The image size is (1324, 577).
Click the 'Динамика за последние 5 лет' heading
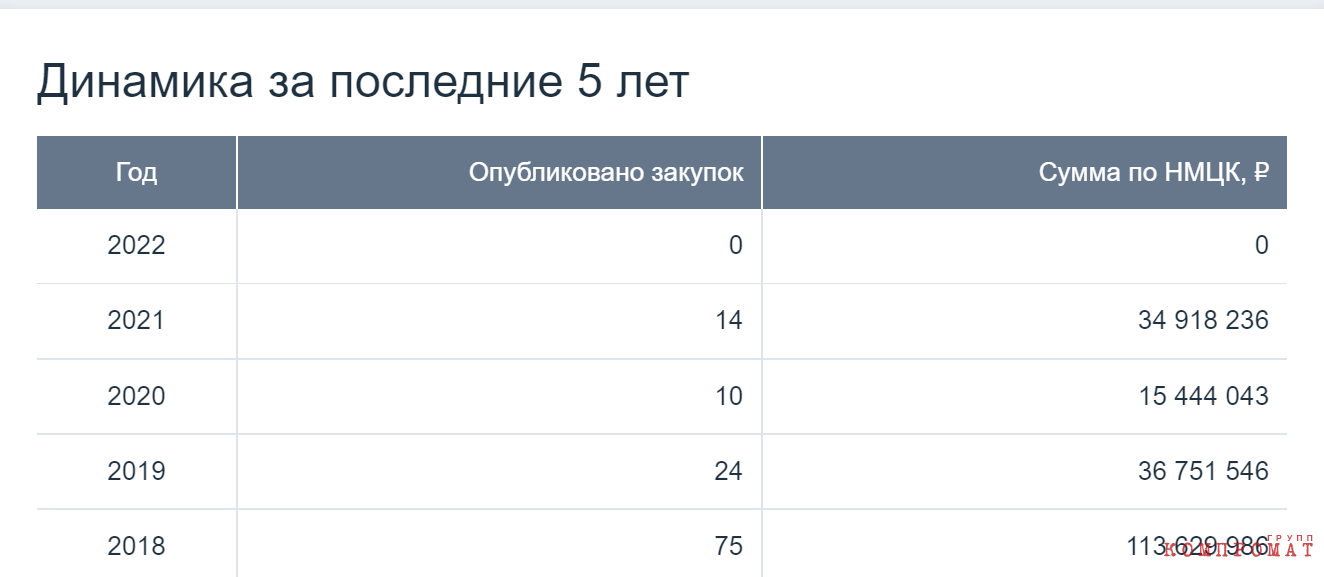pos(363,82)
